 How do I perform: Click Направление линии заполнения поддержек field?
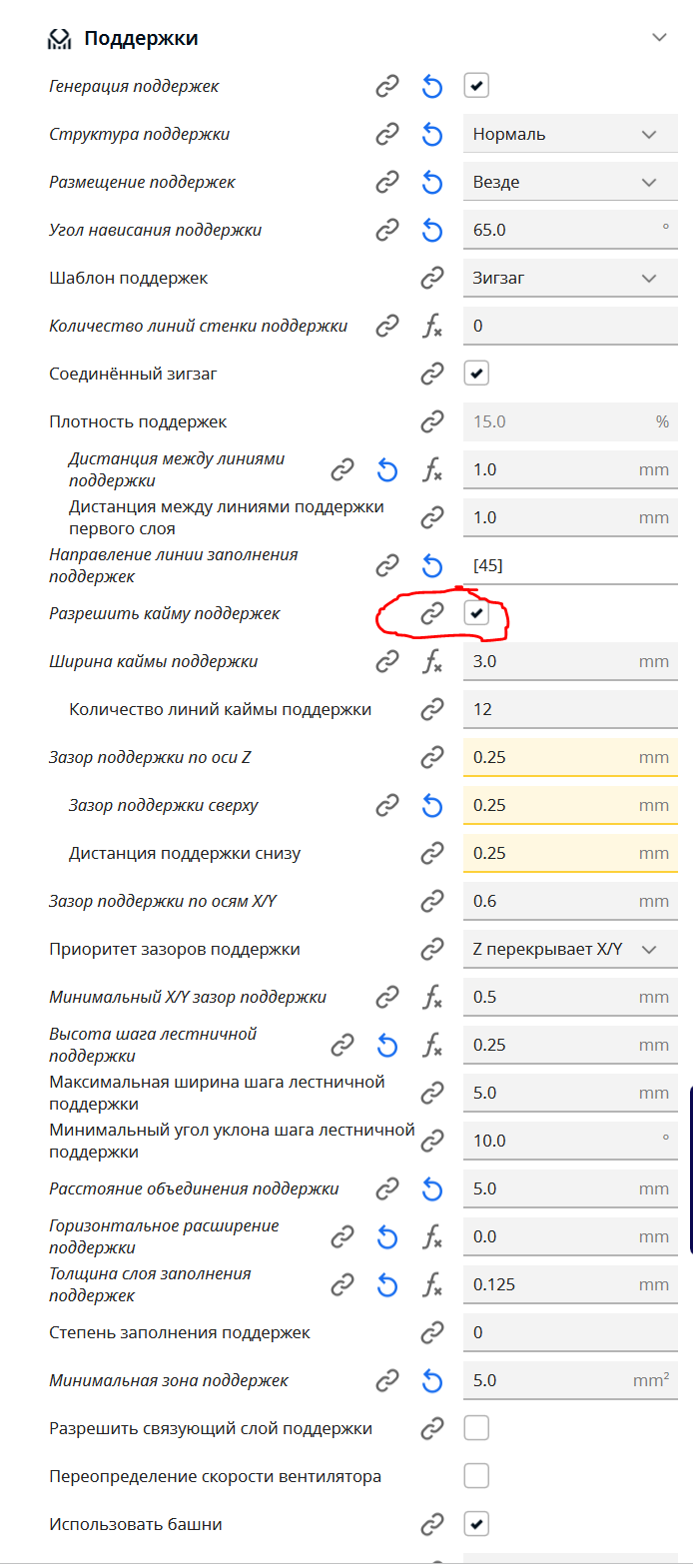(x=569, y=566)
